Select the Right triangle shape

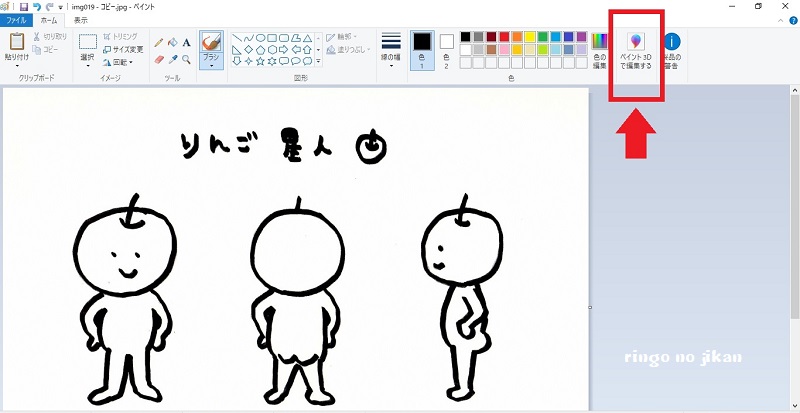click(237, 50)
